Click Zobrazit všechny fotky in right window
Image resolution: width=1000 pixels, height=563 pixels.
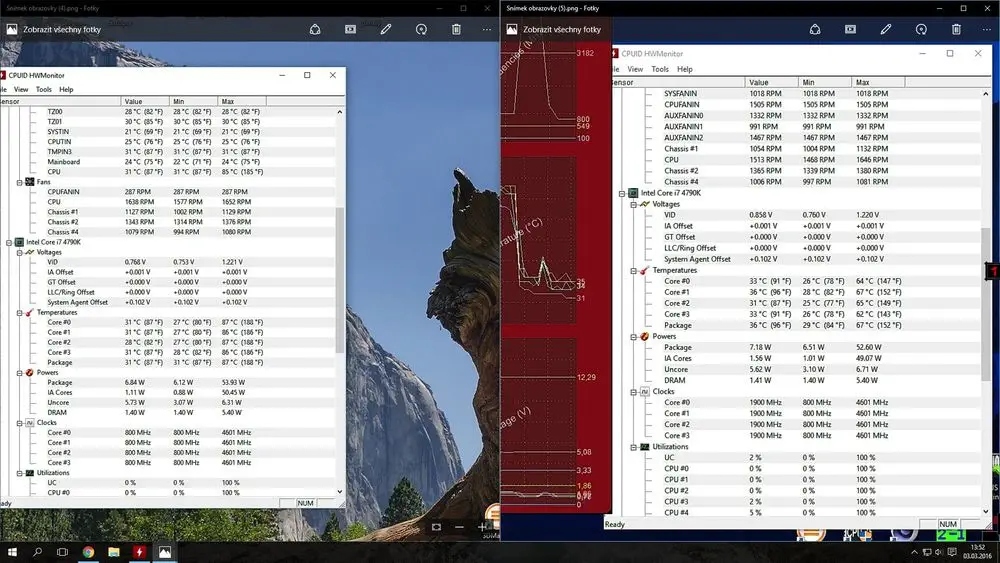[562, 29]
